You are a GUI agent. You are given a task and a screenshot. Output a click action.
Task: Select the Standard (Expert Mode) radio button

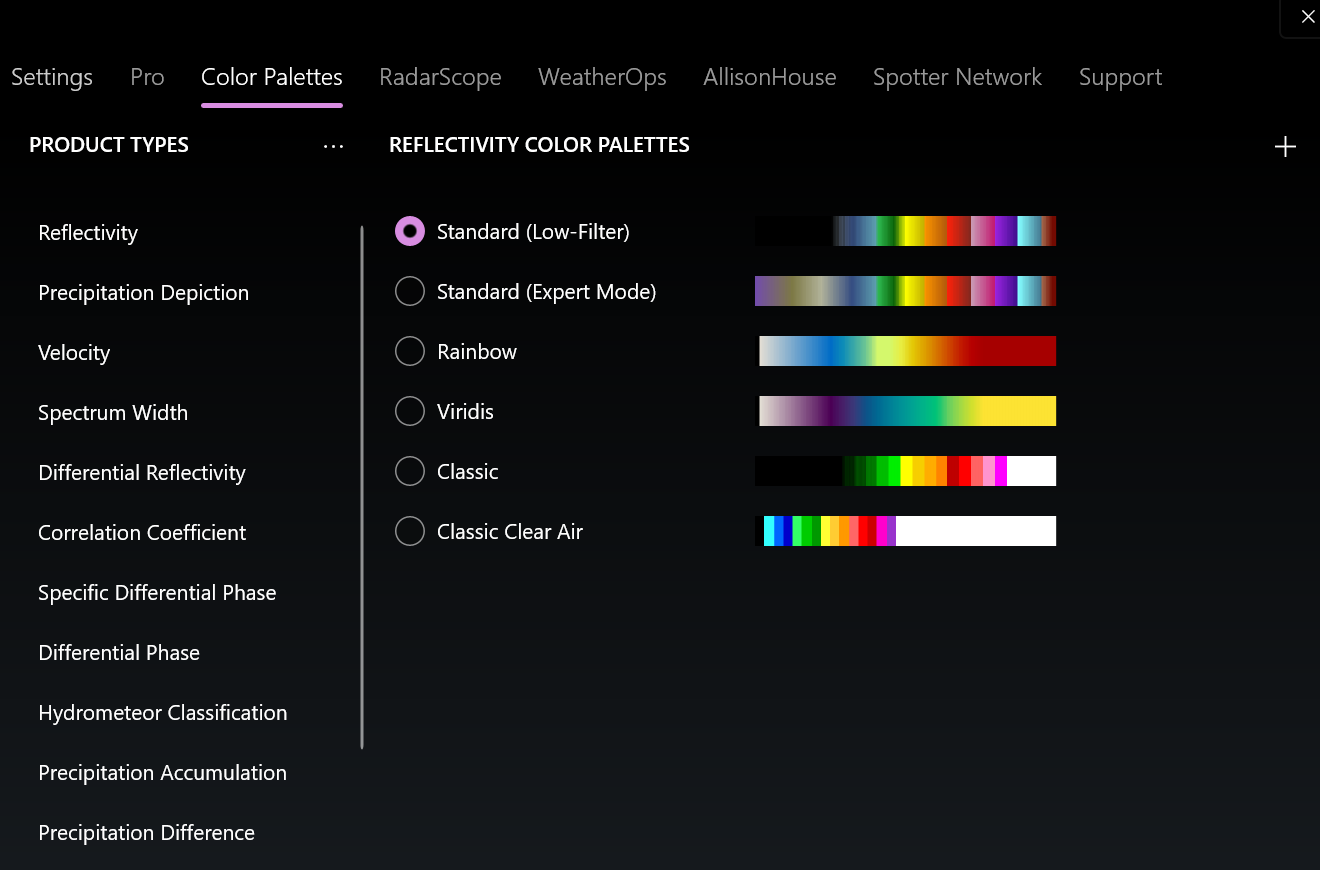(410, 291)
